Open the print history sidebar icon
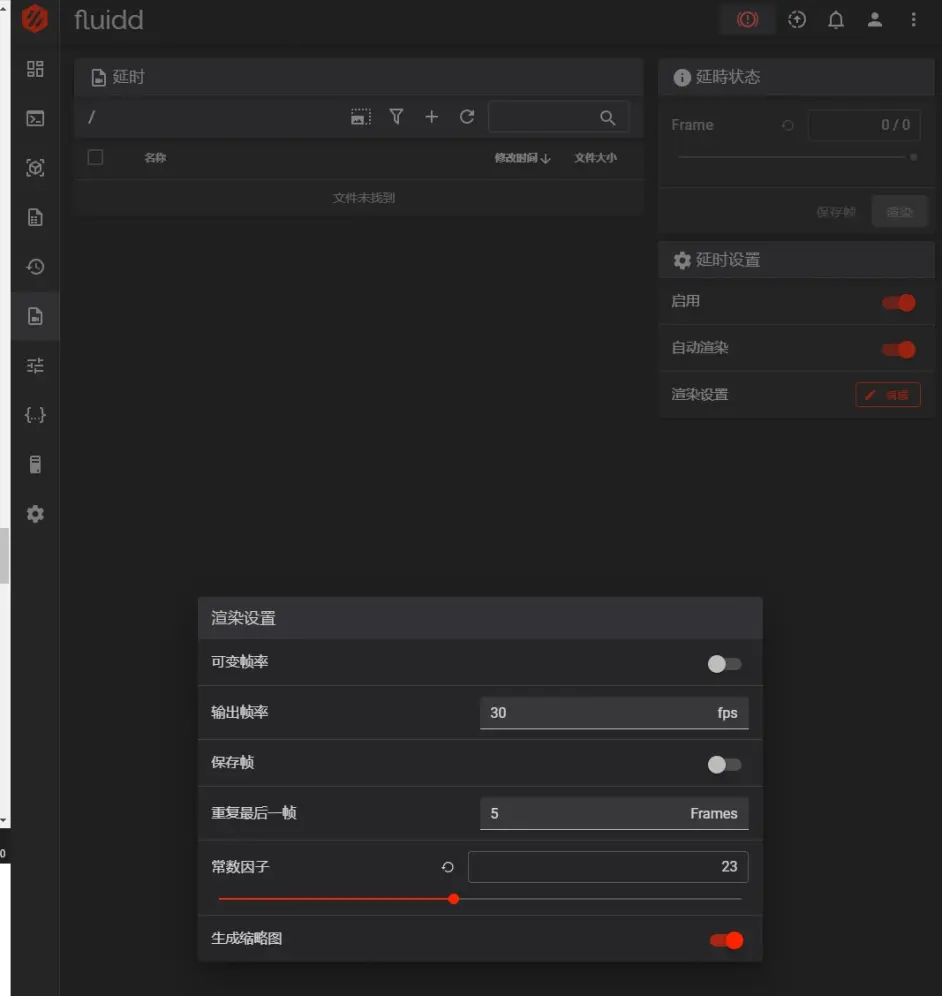 (35, 267)
